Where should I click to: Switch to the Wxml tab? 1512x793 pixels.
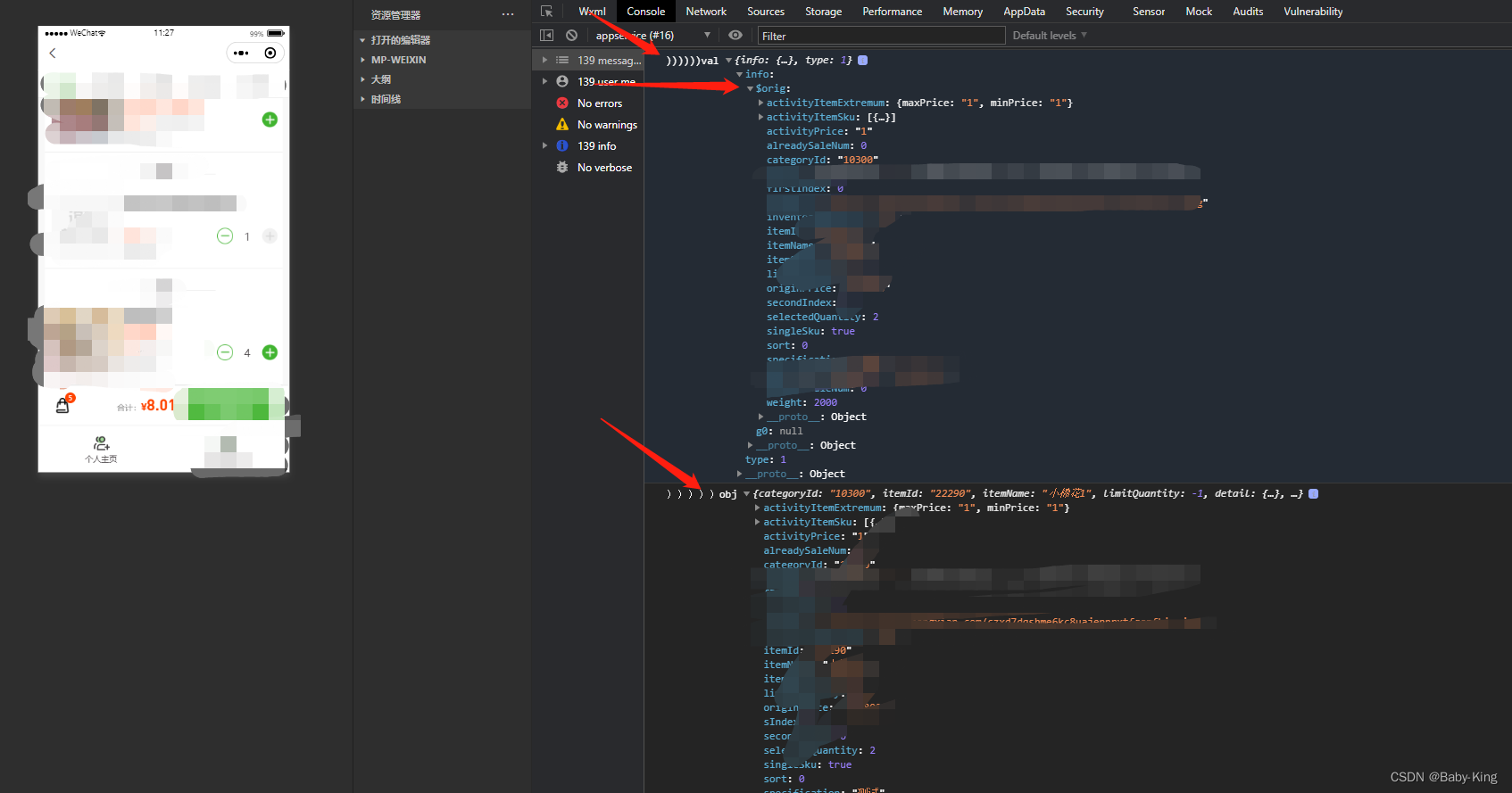(592, 12)
